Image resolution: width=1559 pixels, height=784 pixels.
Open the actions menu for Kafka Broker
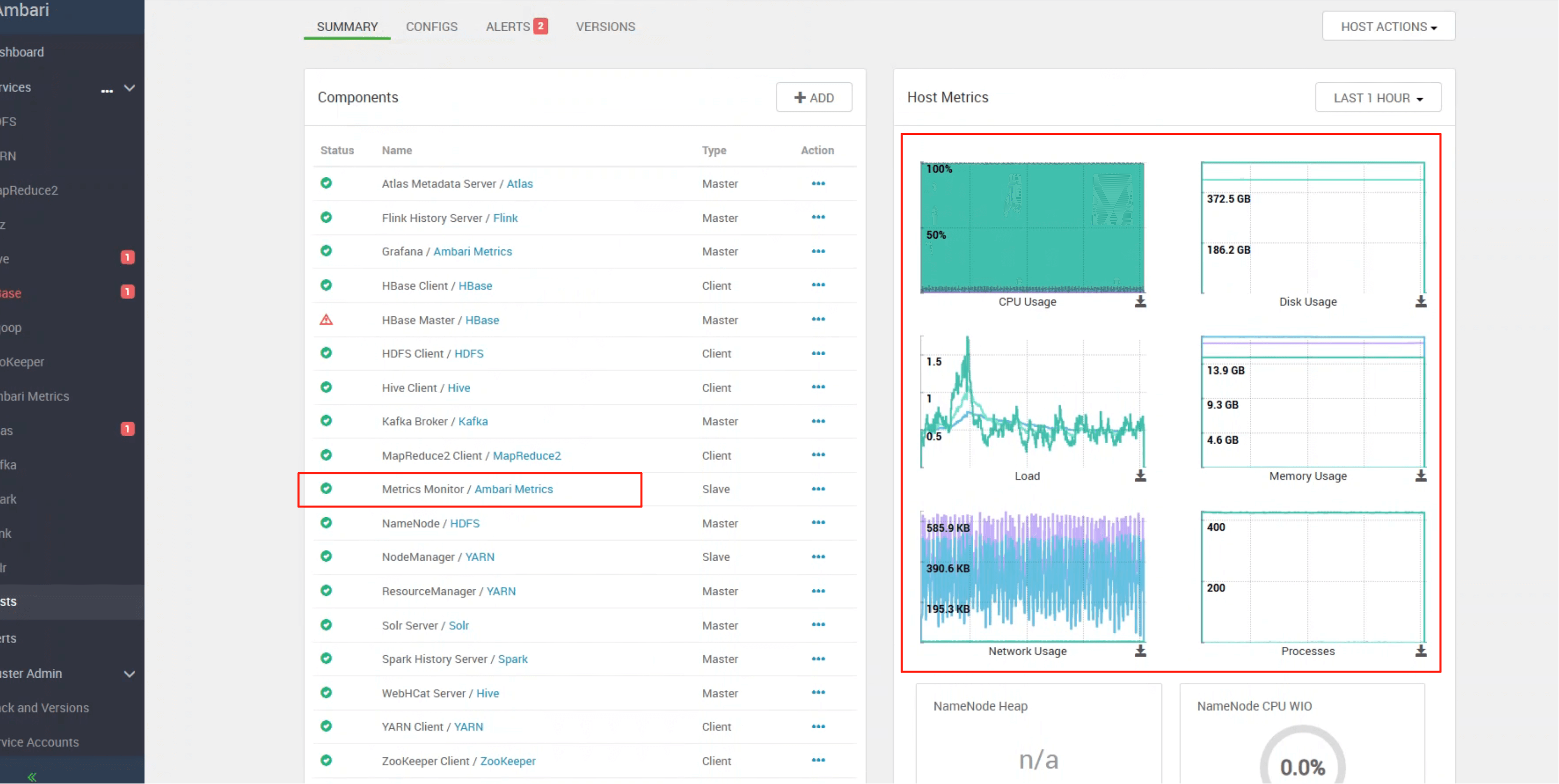click(818, 421)
